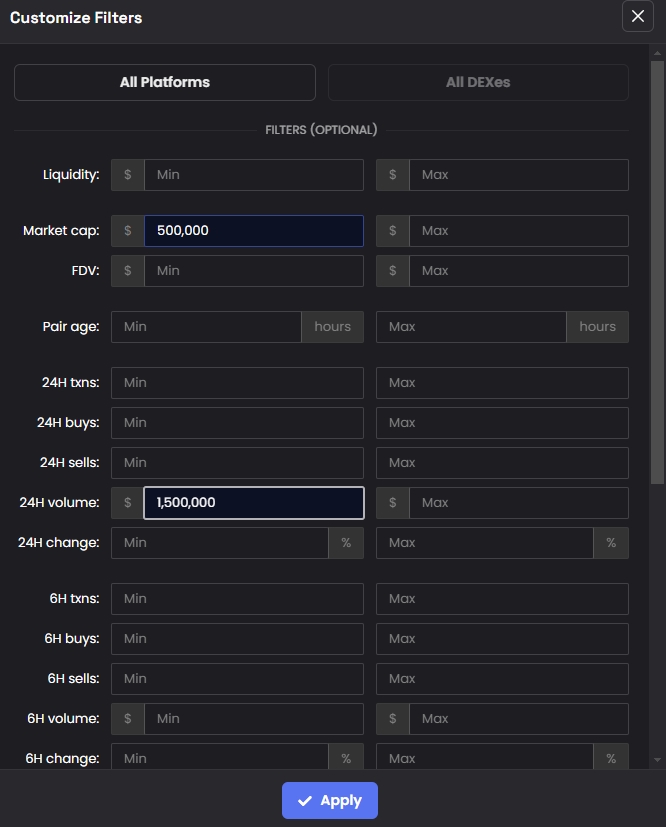Image resolution: width=666 pixels, height=827 pixels.
Task: Click the 6H volume Min field
Action: (x=253, y=719)
